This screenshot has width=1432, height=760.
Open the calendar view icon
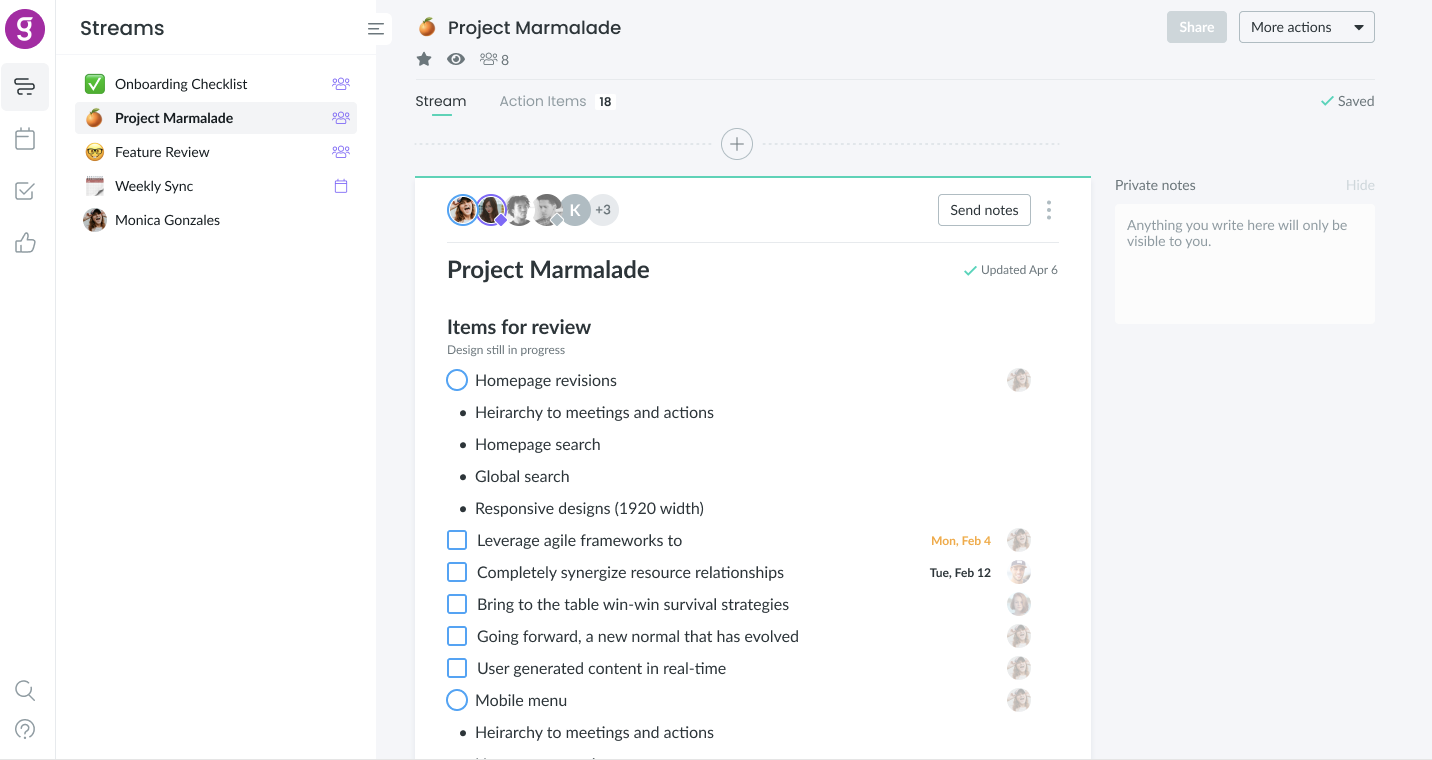point(26,139)
